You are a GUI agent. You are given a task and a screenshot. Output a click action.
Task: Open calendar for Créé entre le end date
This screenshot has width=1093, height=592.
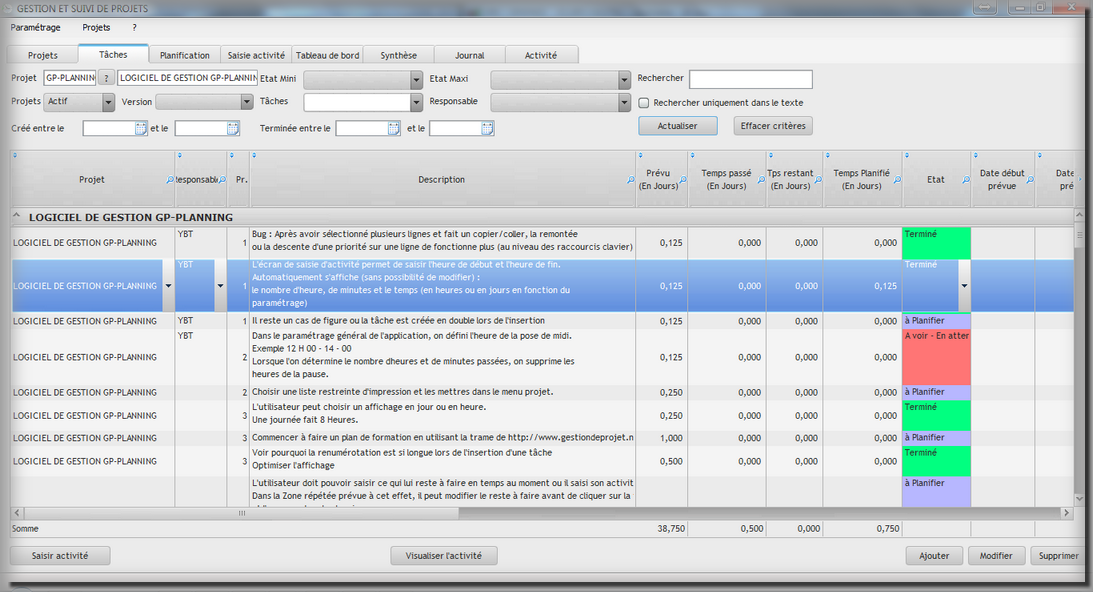coord(233,128)
